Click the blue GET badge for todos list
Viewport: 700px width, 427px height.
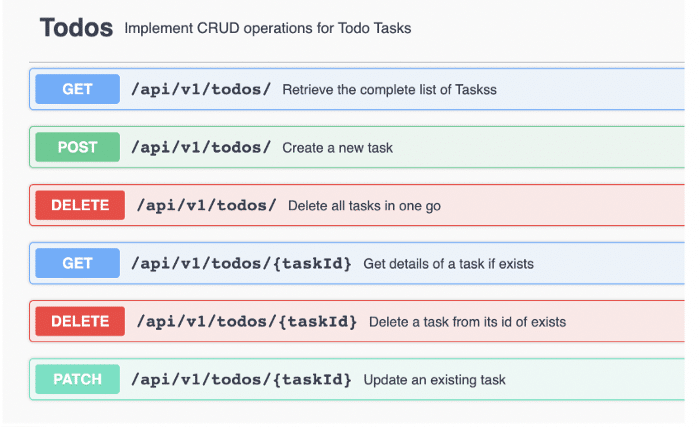point(78,89)
